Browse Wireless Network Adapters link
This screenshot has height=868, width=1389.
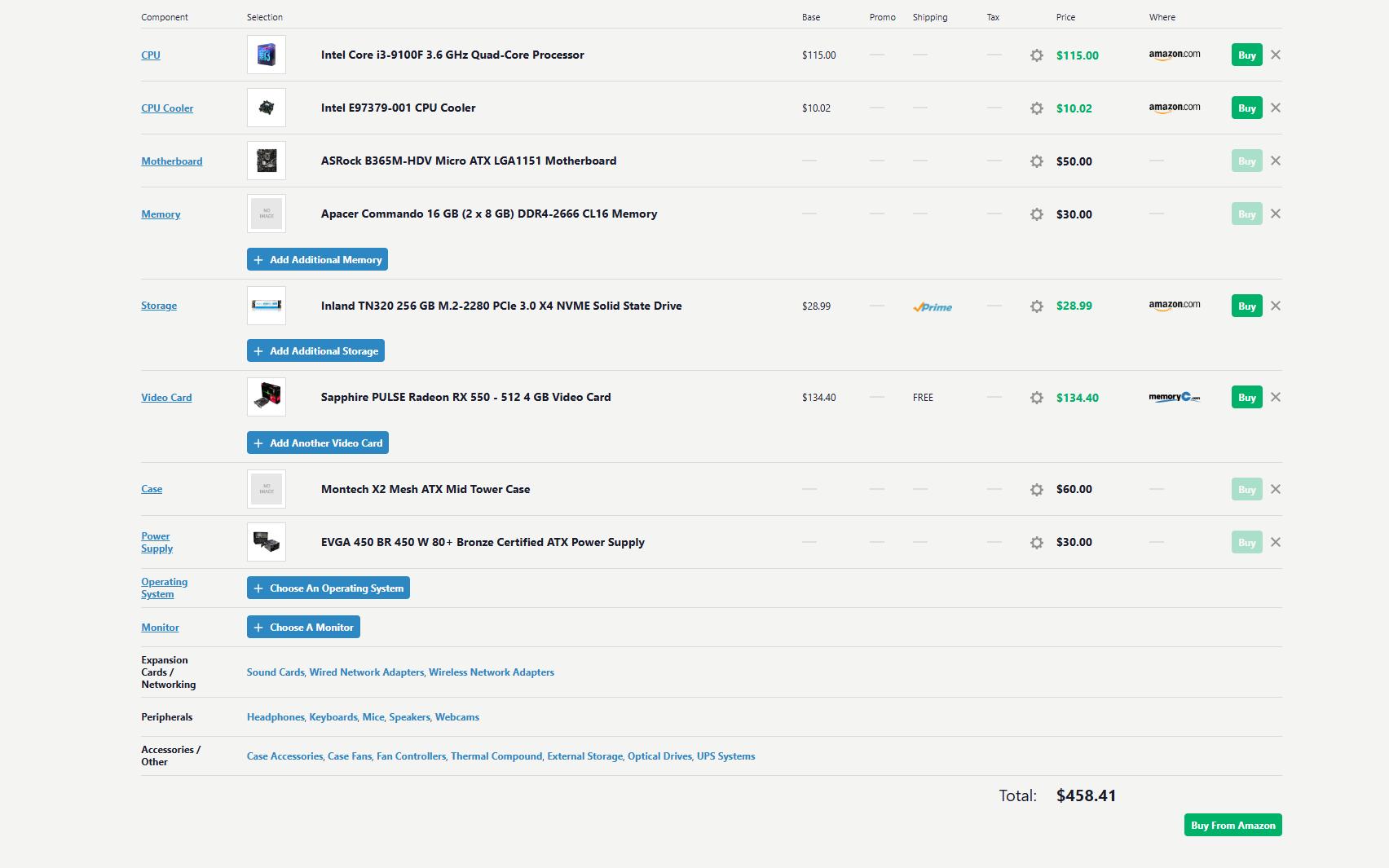(x=492, y=672)
